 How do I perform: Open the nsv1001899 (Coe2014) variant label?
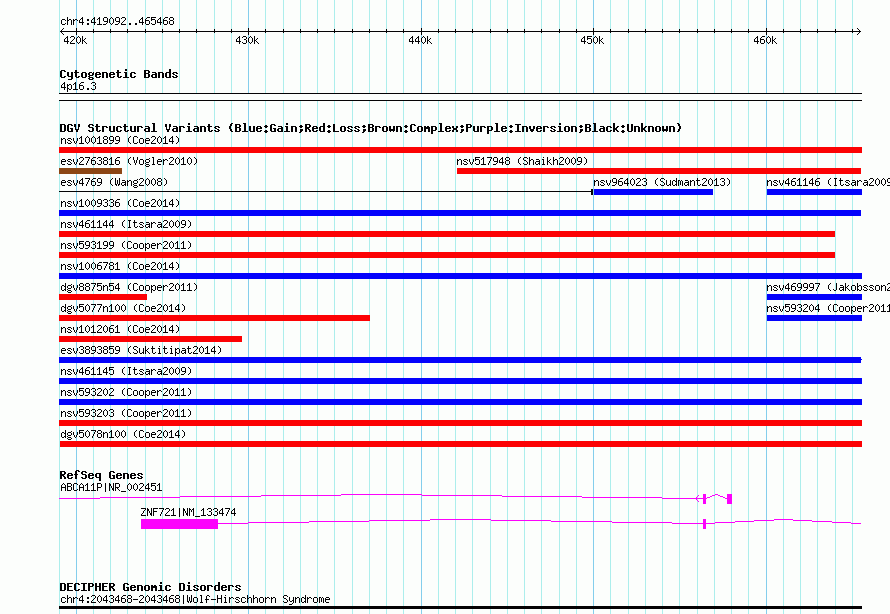coord(120,140)
